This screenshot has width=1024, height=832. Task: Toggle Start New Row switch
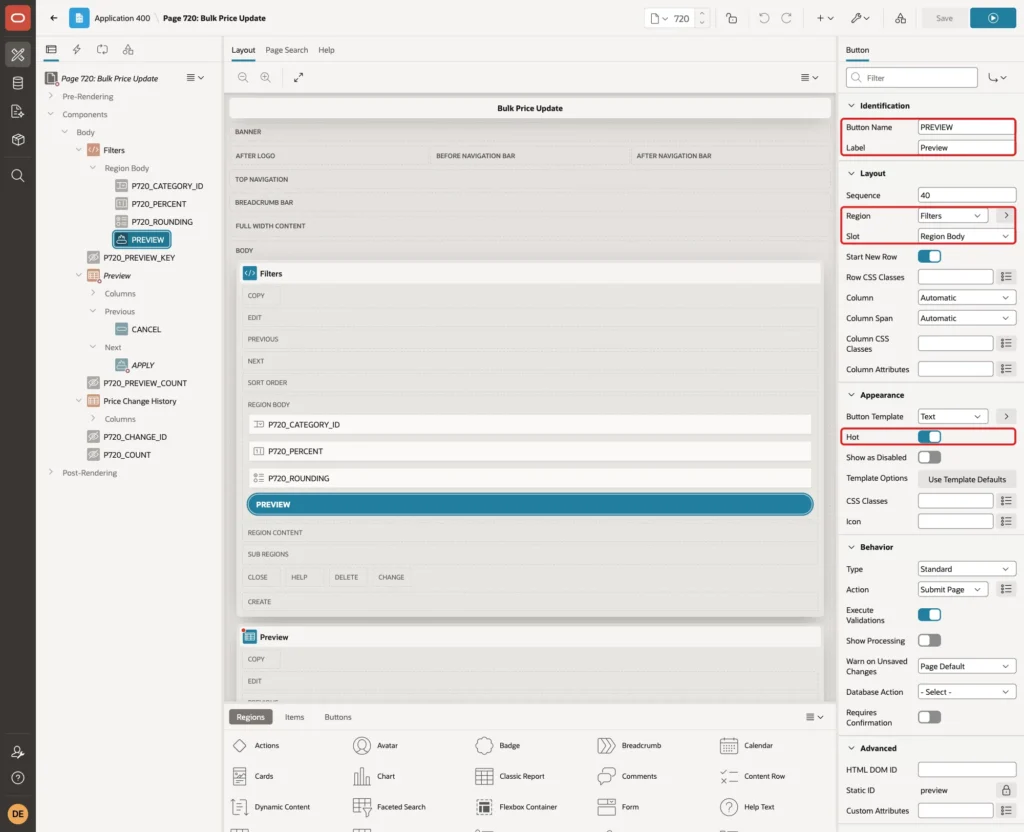tap(929, 257)
